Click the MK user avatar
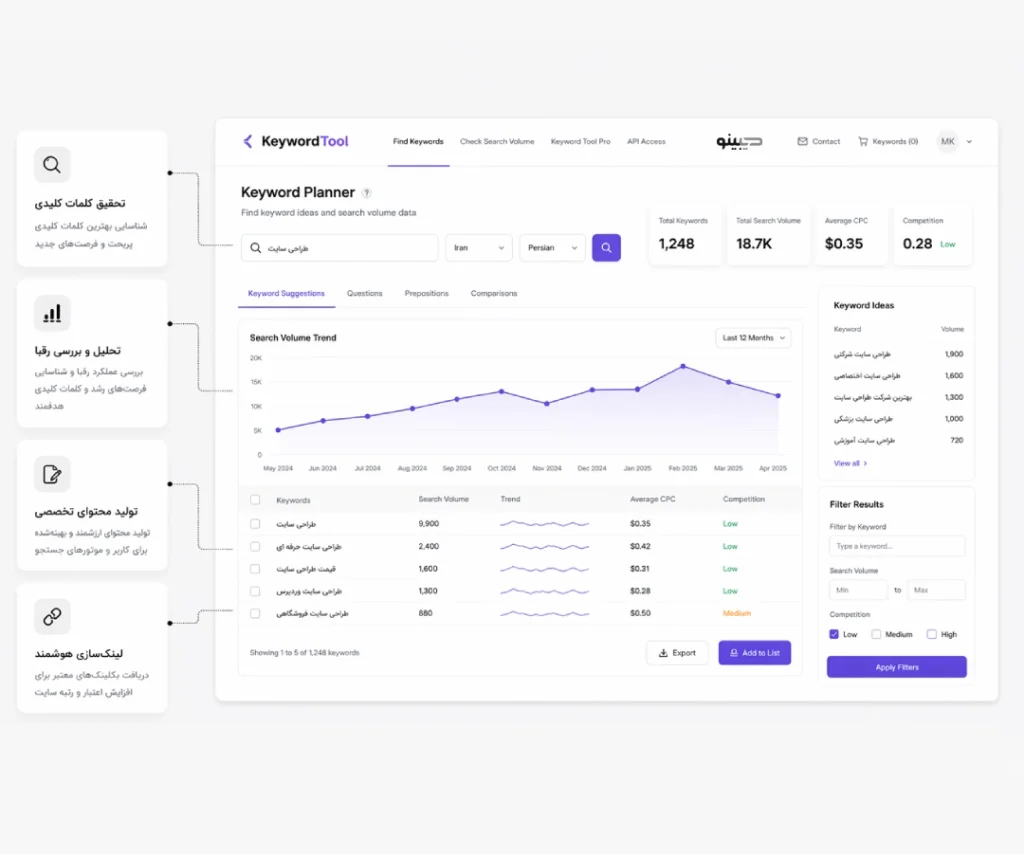Image resolution: width=1024 pixels, height=854 pixels. point(948,141)
